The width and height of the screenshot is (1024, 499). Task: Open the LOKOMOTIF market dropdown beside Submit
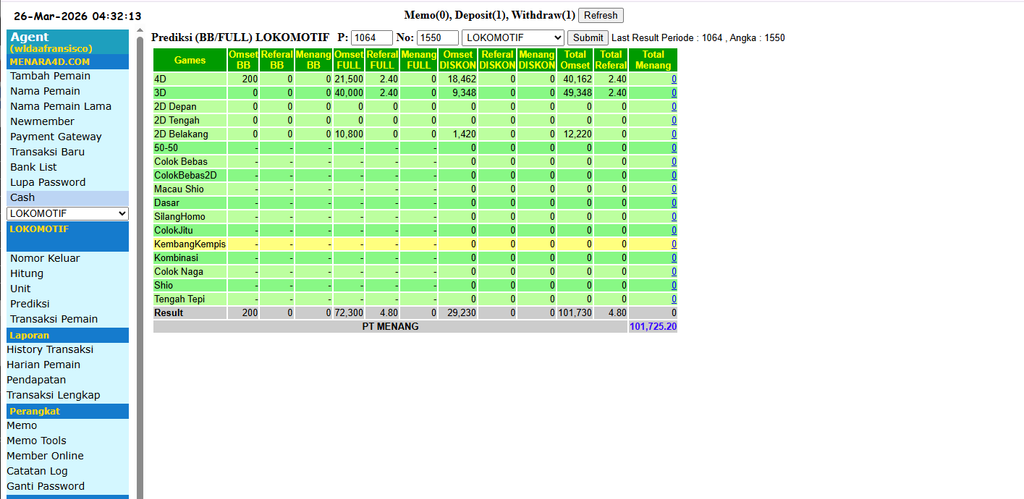click(x=513, y=38)
